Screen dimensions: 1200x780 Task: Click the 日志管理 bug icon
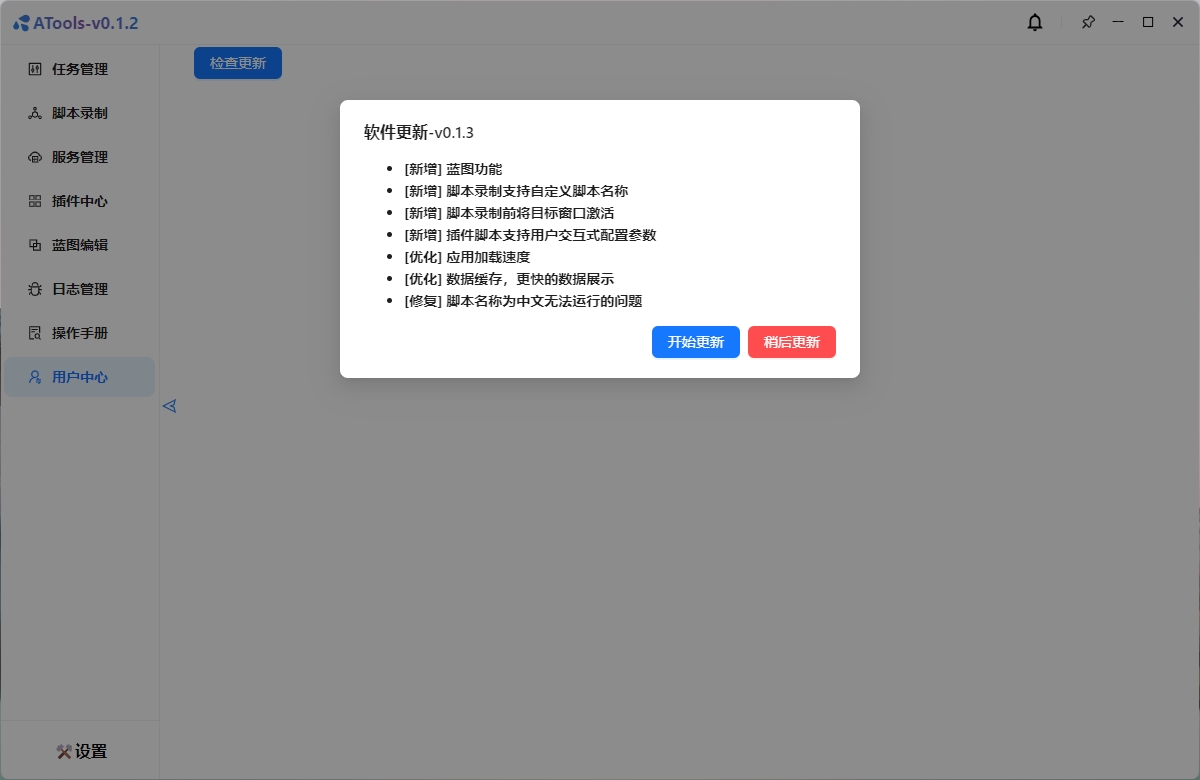coord(35,289)
